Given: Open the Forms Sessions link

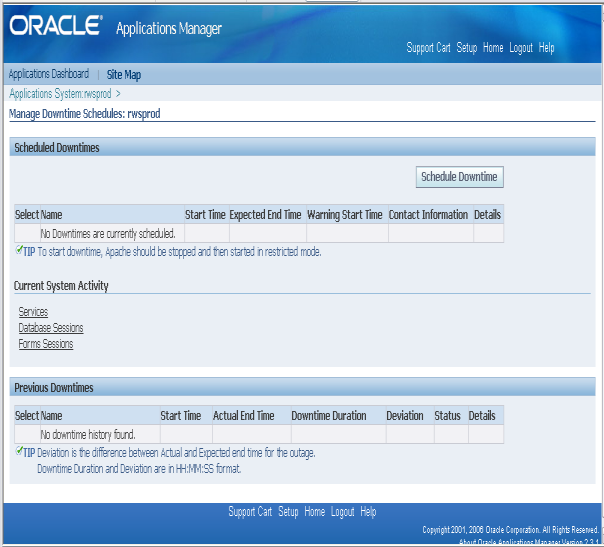Looking at the screenshot, I should 46,344.
